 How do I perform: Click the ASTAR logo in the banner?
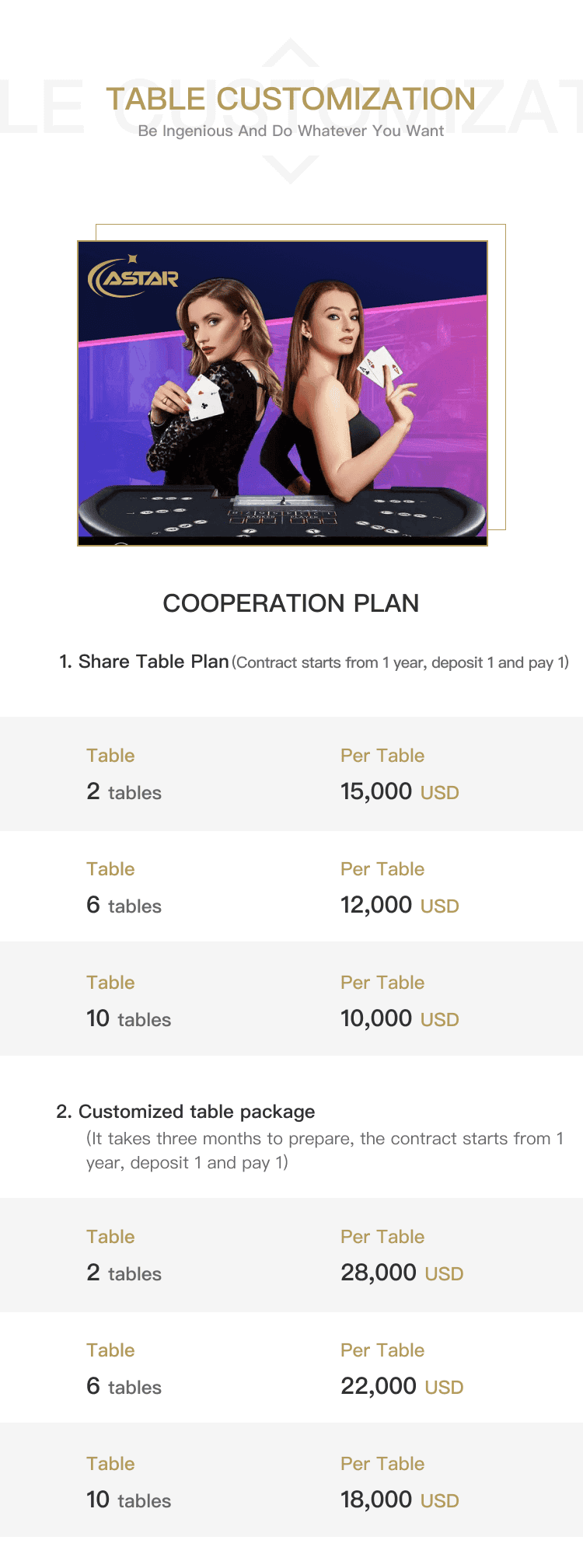[134, 277]
